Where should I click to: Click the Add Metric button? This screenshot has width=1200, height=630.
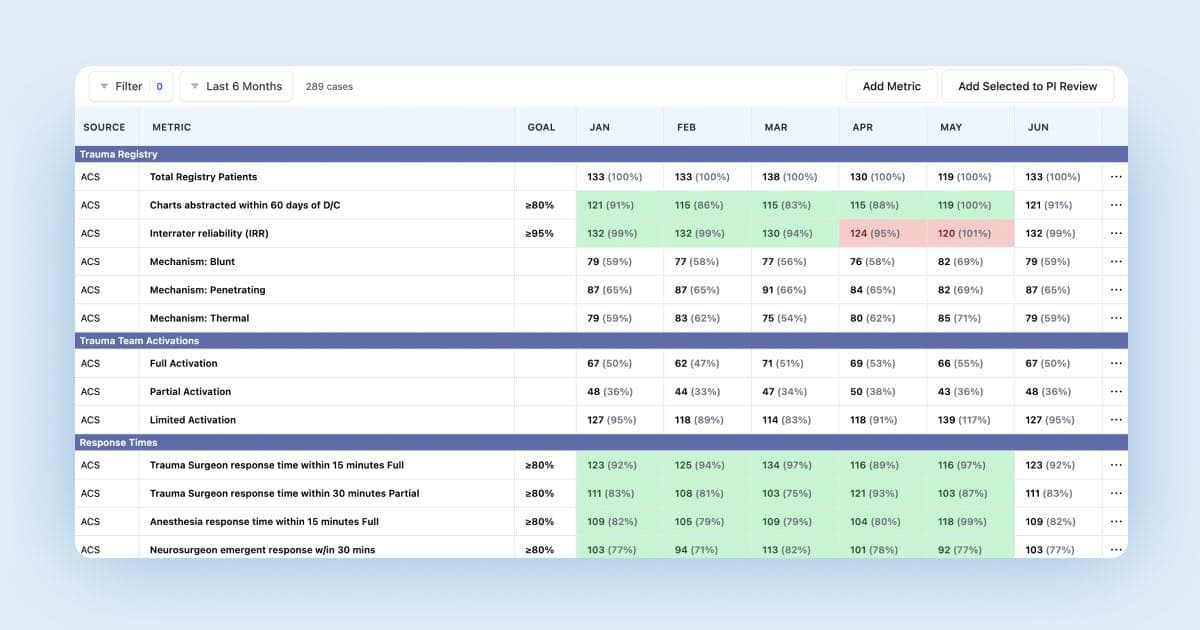pyautogui.click(x=891, y=87)
